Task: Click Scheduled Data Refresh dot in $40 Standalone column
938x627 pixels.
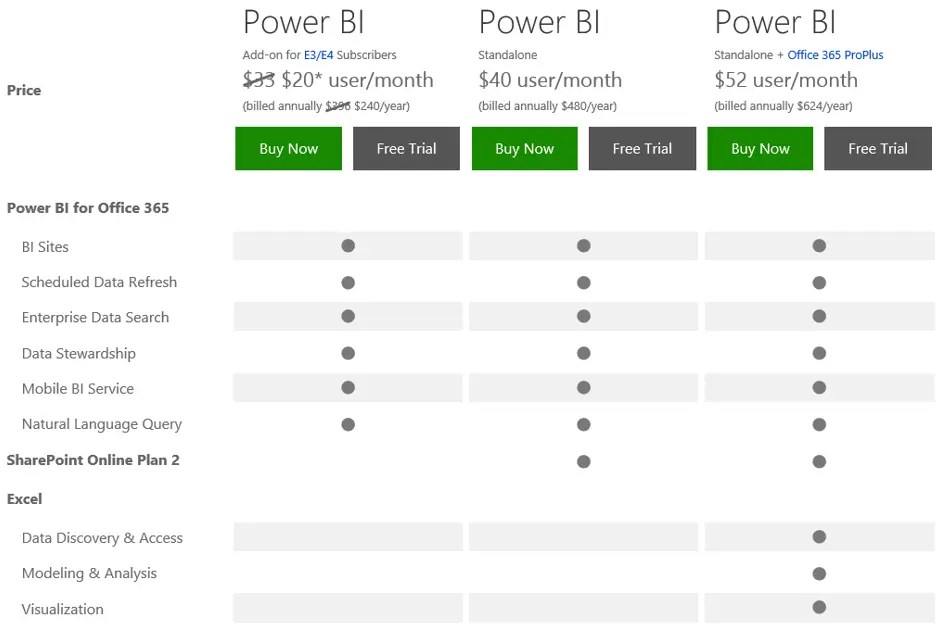Action: (584, 282)
